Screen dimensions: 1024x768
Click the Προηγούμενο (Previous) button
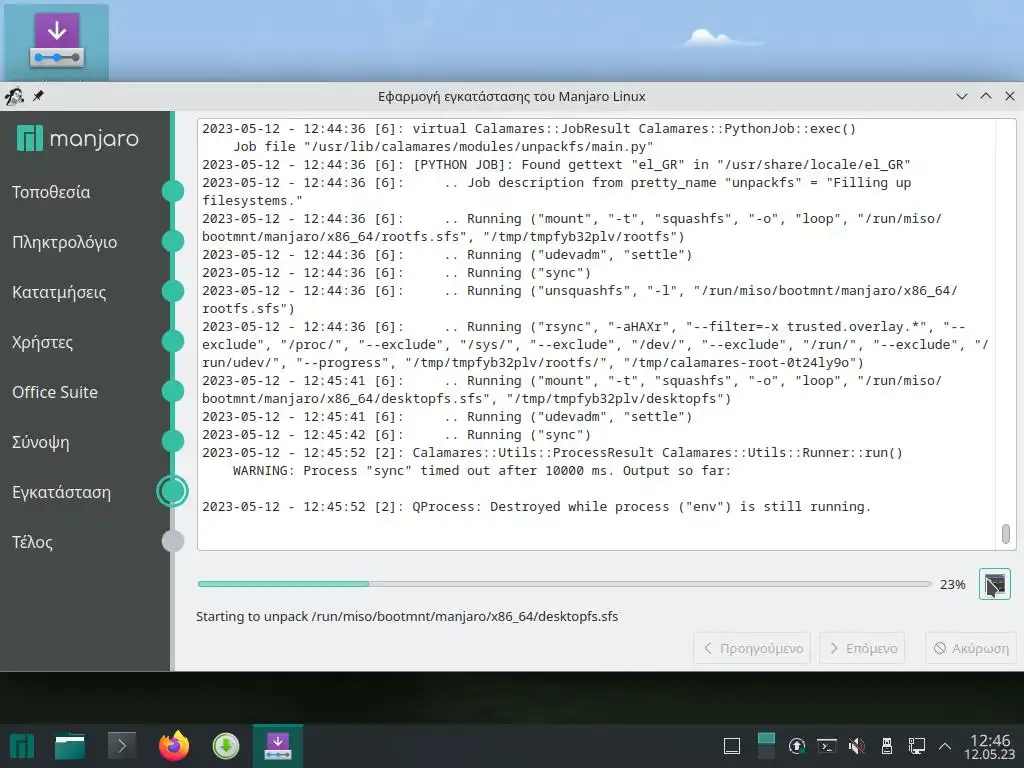click(752, 648)
